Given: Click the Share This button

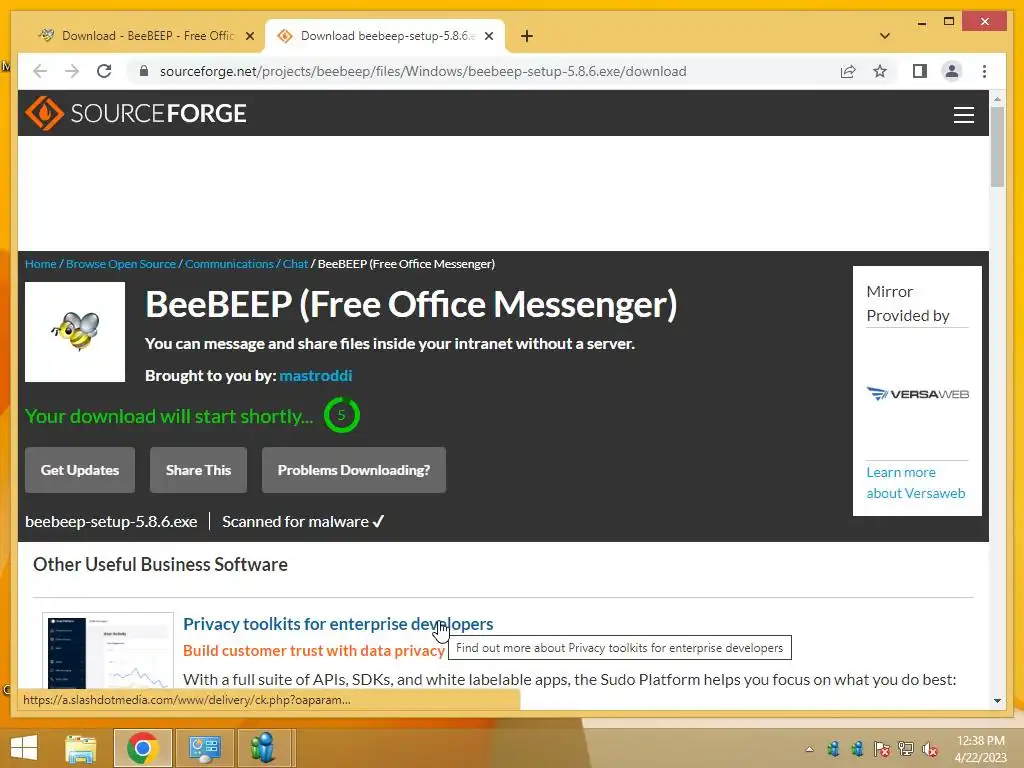Looking at the screenshot, I should [x=199, y=470].
